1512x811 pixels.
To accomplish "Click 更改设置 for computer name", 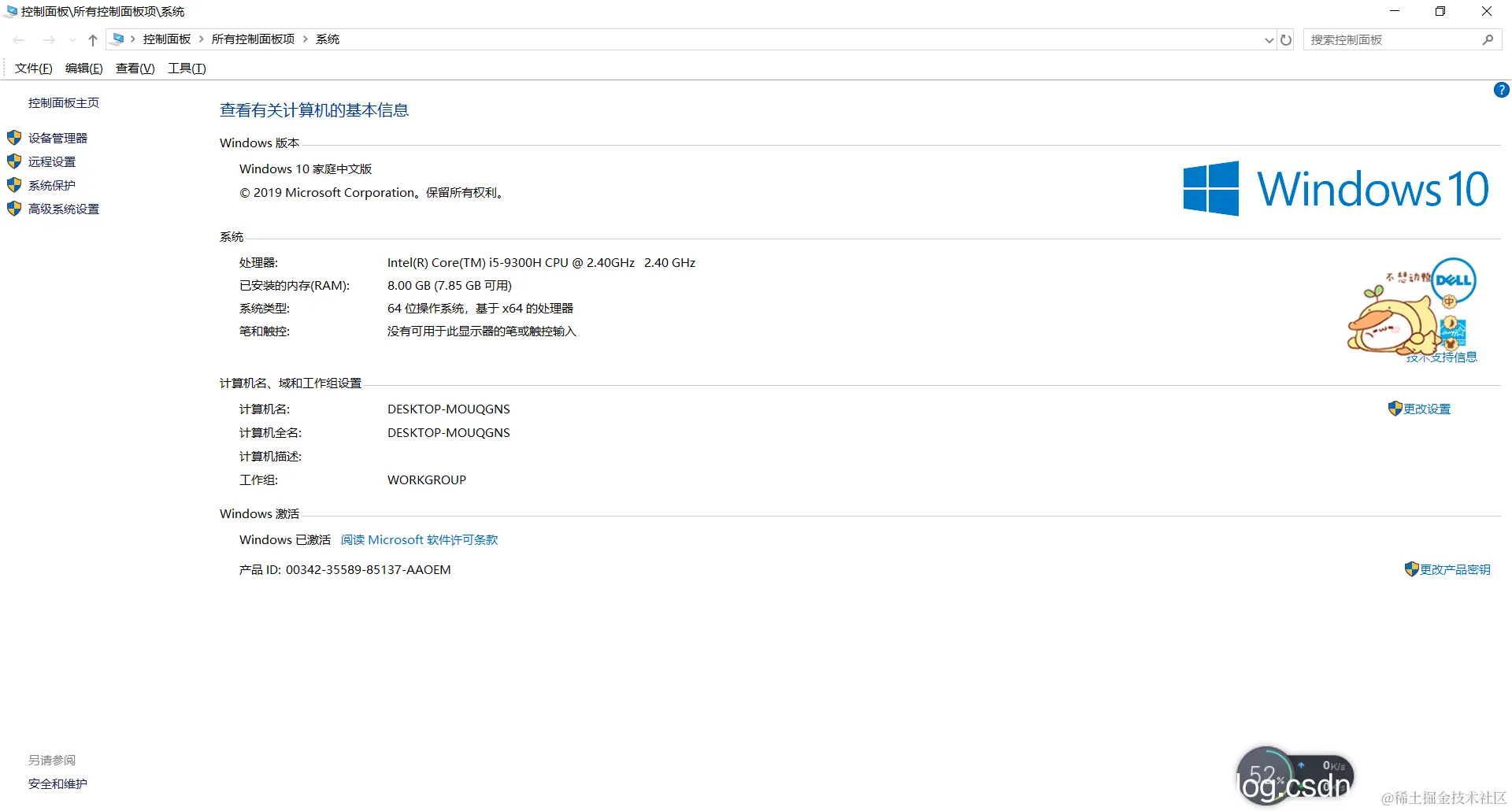I will coord(1427,409).
